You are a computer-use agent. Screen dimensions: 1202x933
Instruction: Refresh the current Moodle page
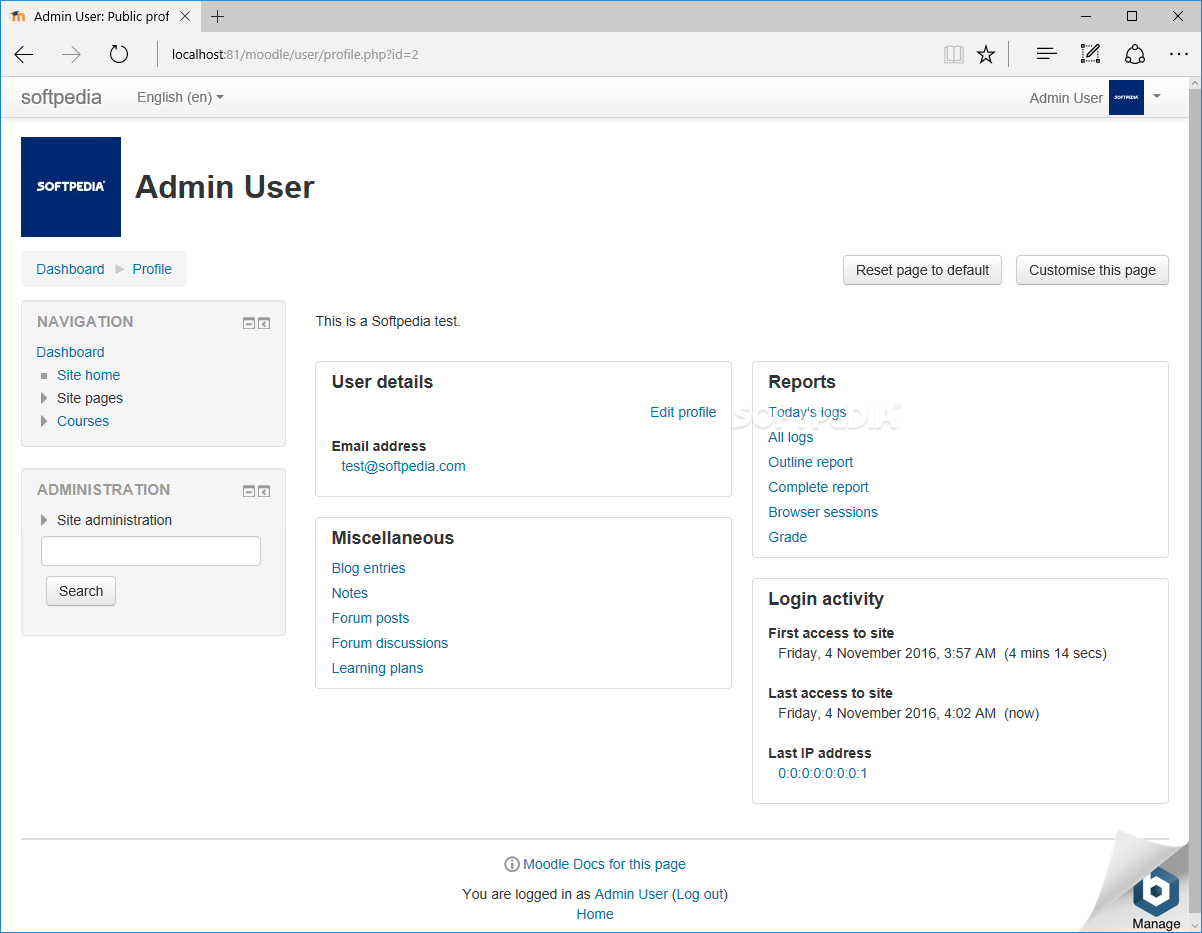click(x=119, y=54)
